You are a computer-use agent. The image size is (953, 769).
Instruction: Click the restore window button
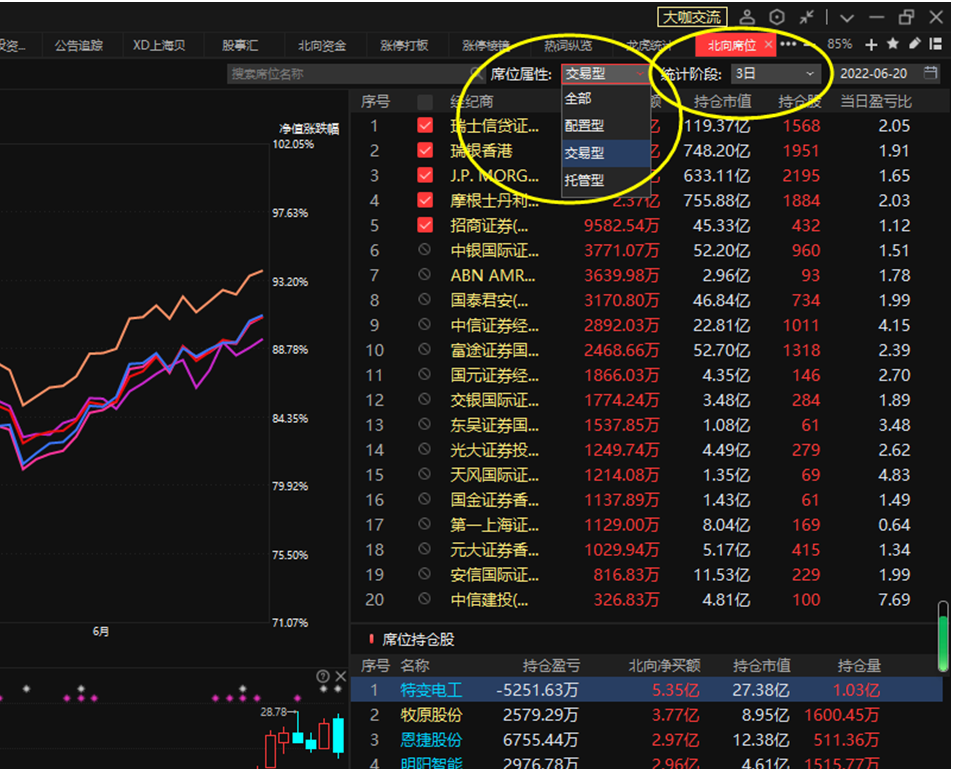[x=906, y=17]
